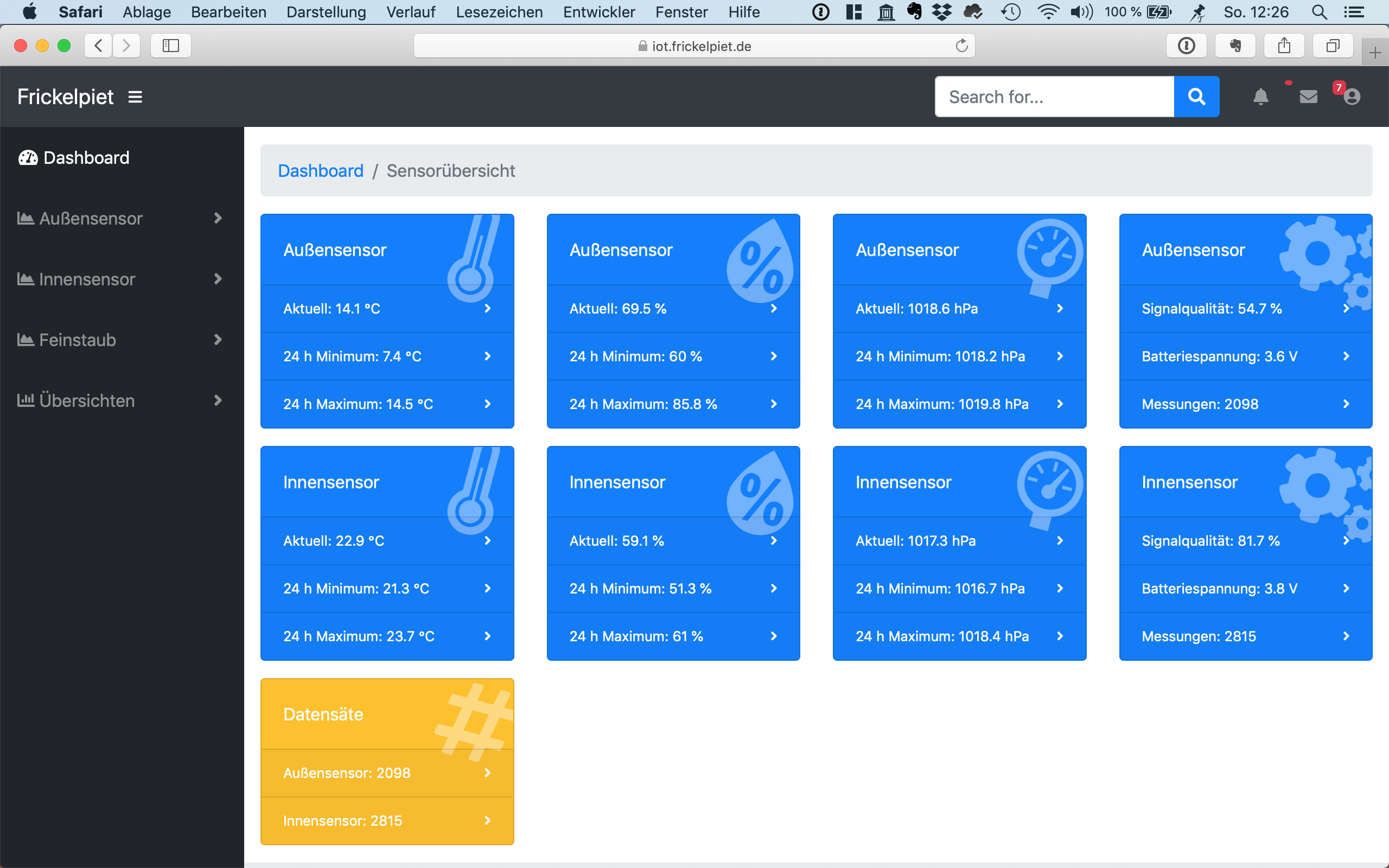Click the Safari forward arrow button

point(126,46)
